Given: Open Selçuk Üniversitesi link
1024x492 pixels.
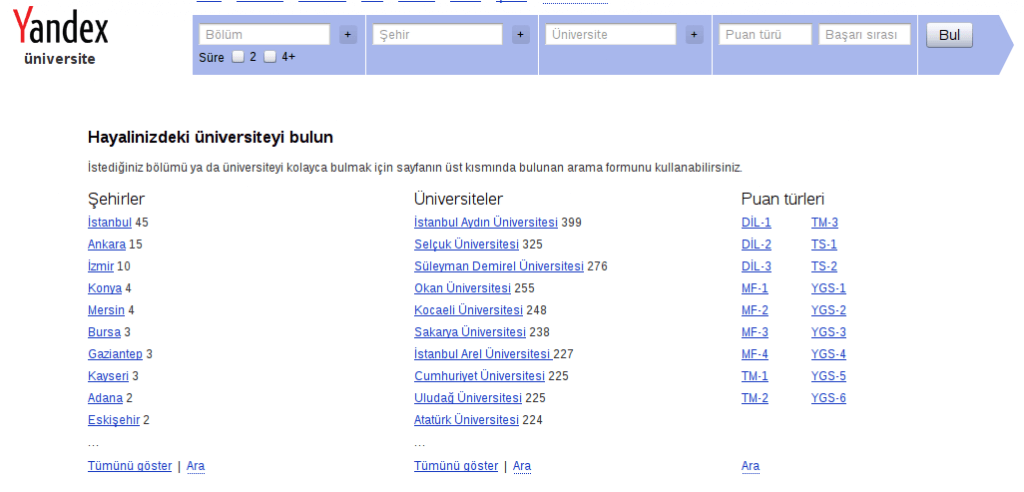Looking at the screenshot, I should click(x=466, y=244).
